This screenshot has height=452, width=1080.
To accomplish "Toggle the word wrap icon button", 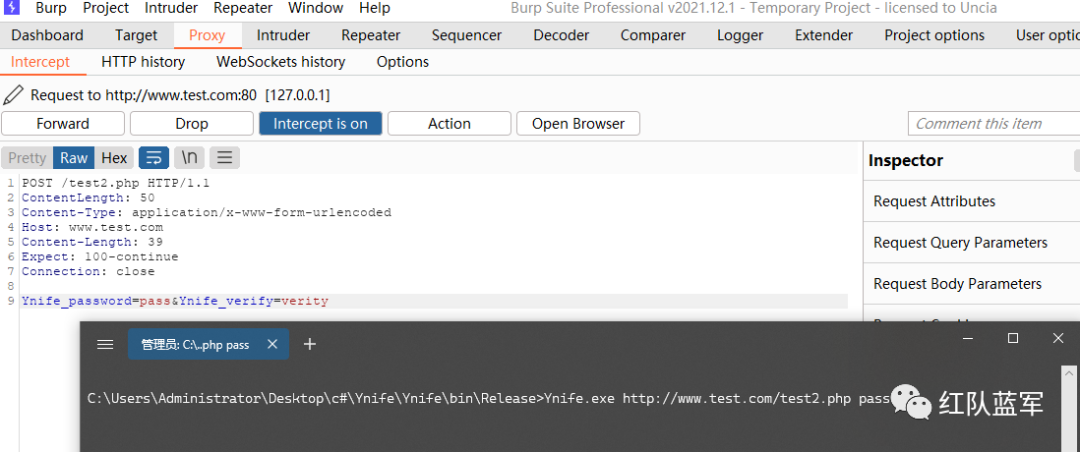I will pyautogui.click(x=154, y=158).
